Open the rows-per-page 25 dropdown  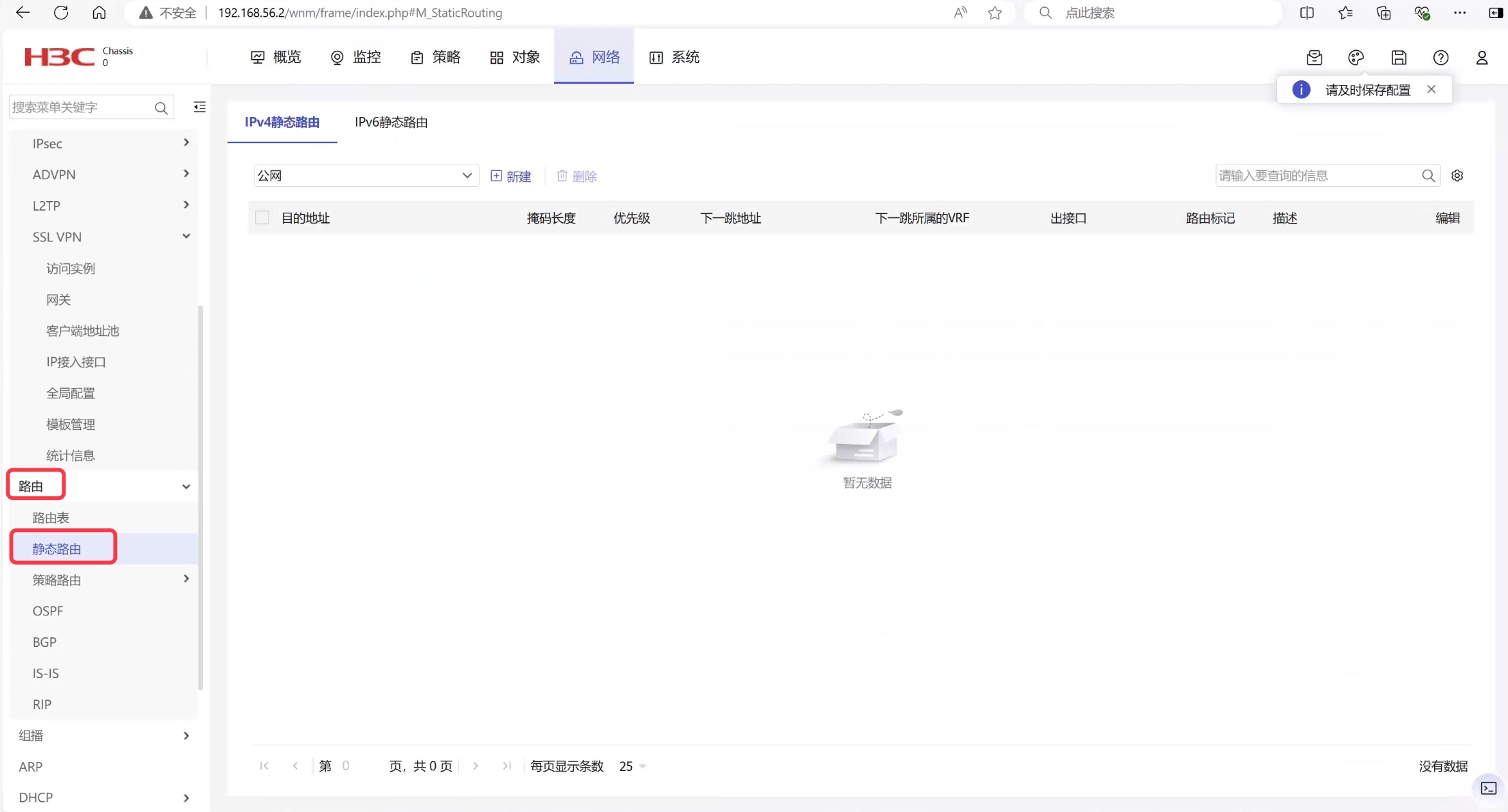click(633, 766)
